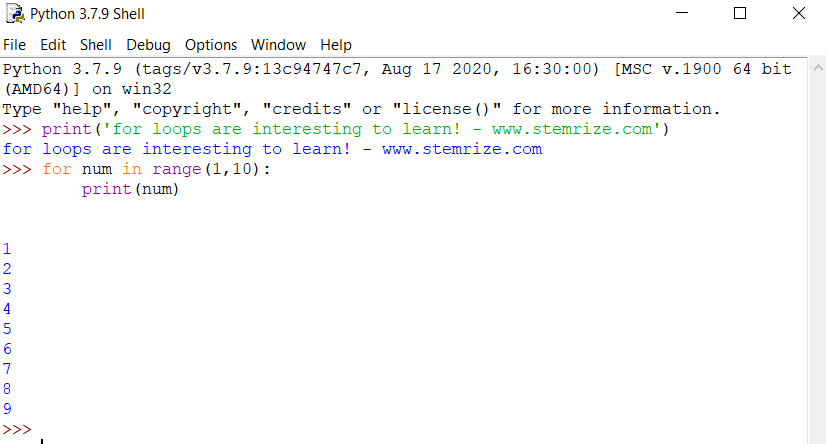Click the vertical scrollbar on the right

pyautogui.click(x=816, y=250)
